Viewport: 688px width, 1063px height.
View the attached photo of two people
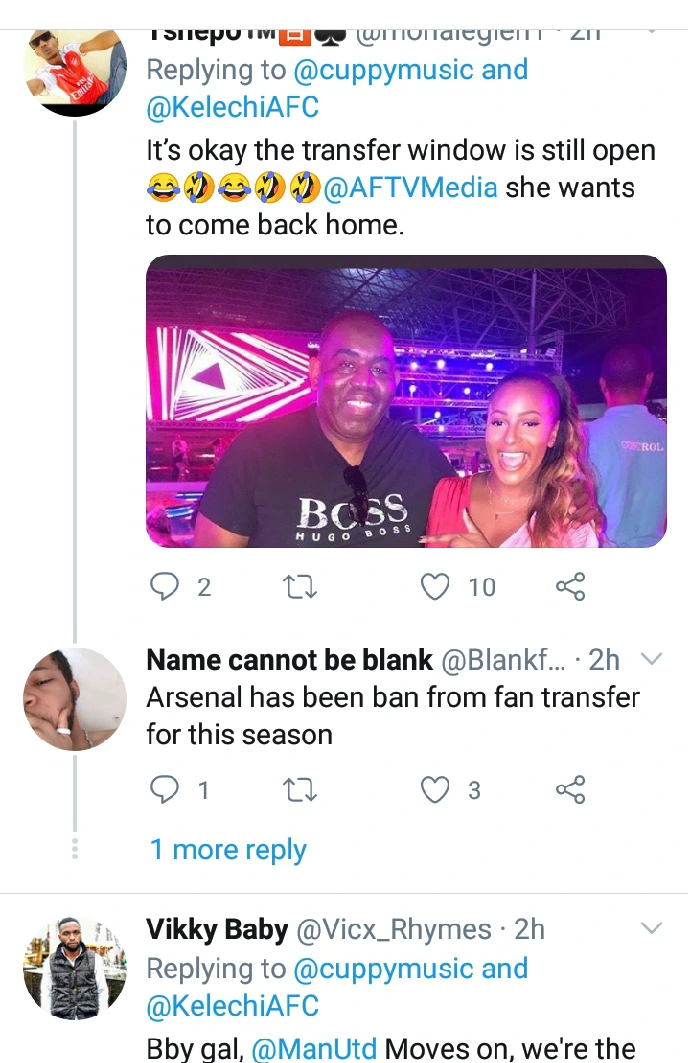406,401
